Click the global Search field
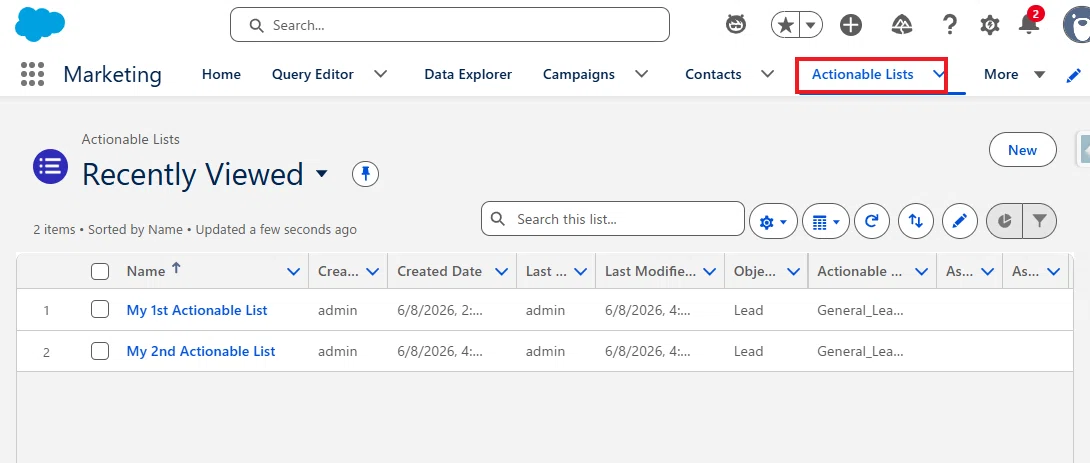The height and width of the screenshot is (463, 1090). tap(450, 25)
